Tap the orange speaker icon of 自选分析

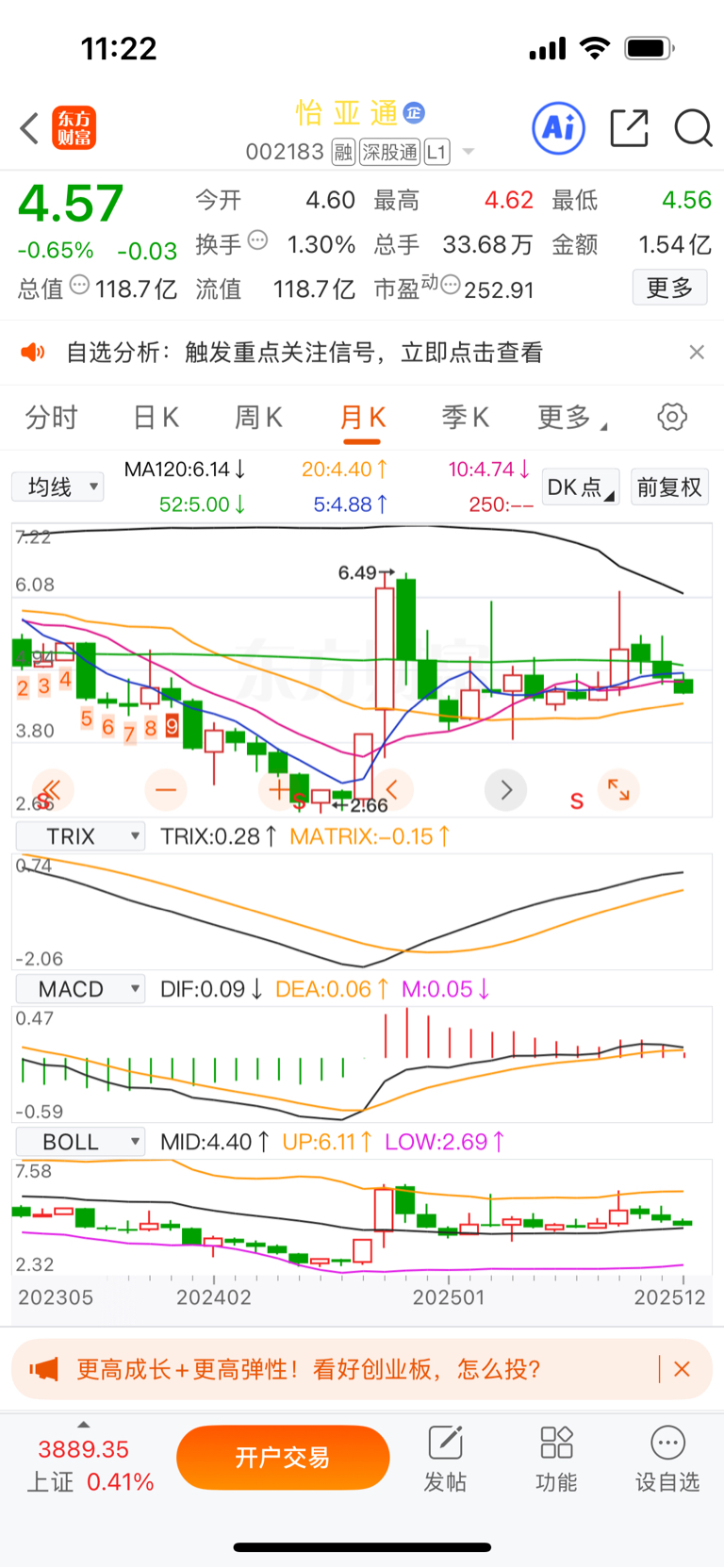33,352
